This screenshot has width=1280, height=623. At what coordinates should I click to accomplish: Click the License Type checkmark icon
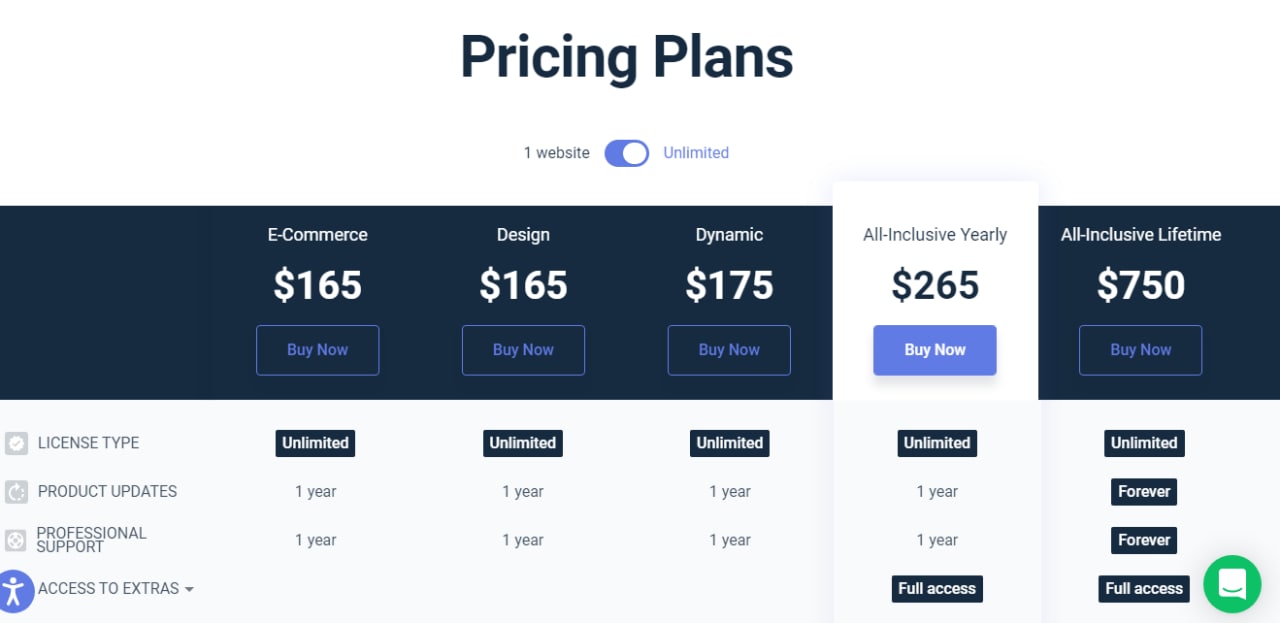(x=16, y=443)
